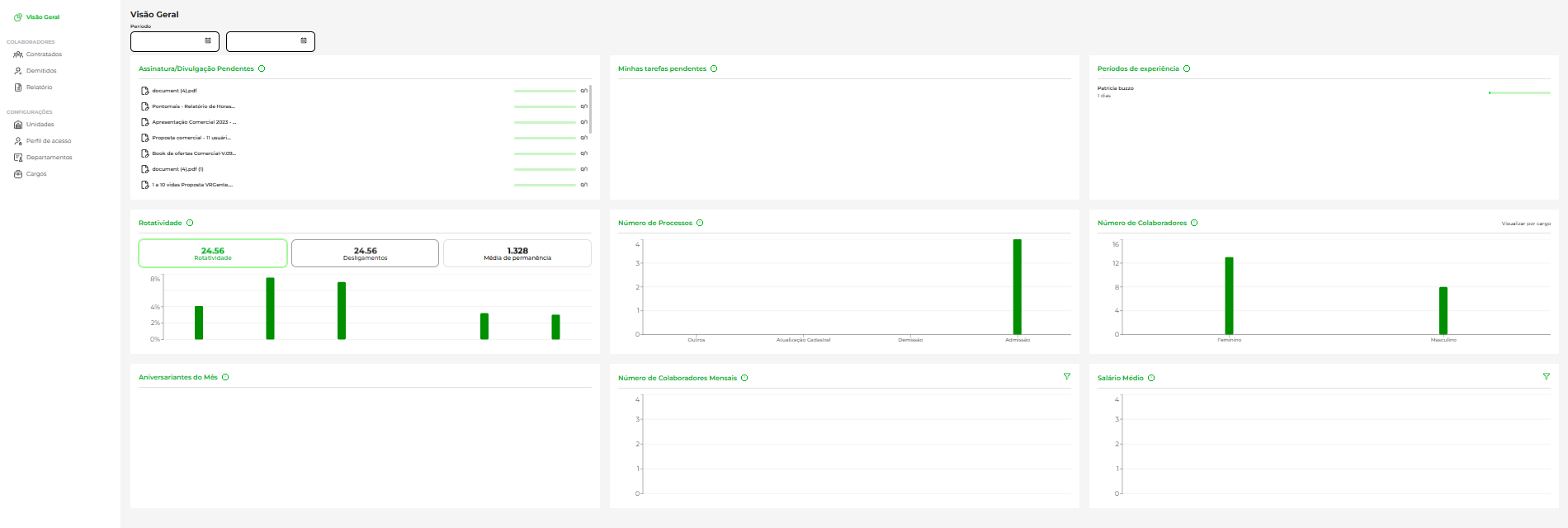1568x528 pixels.
Task: Click progress bar for Patricia buzzo experience period
Action: coord(1518,92)
